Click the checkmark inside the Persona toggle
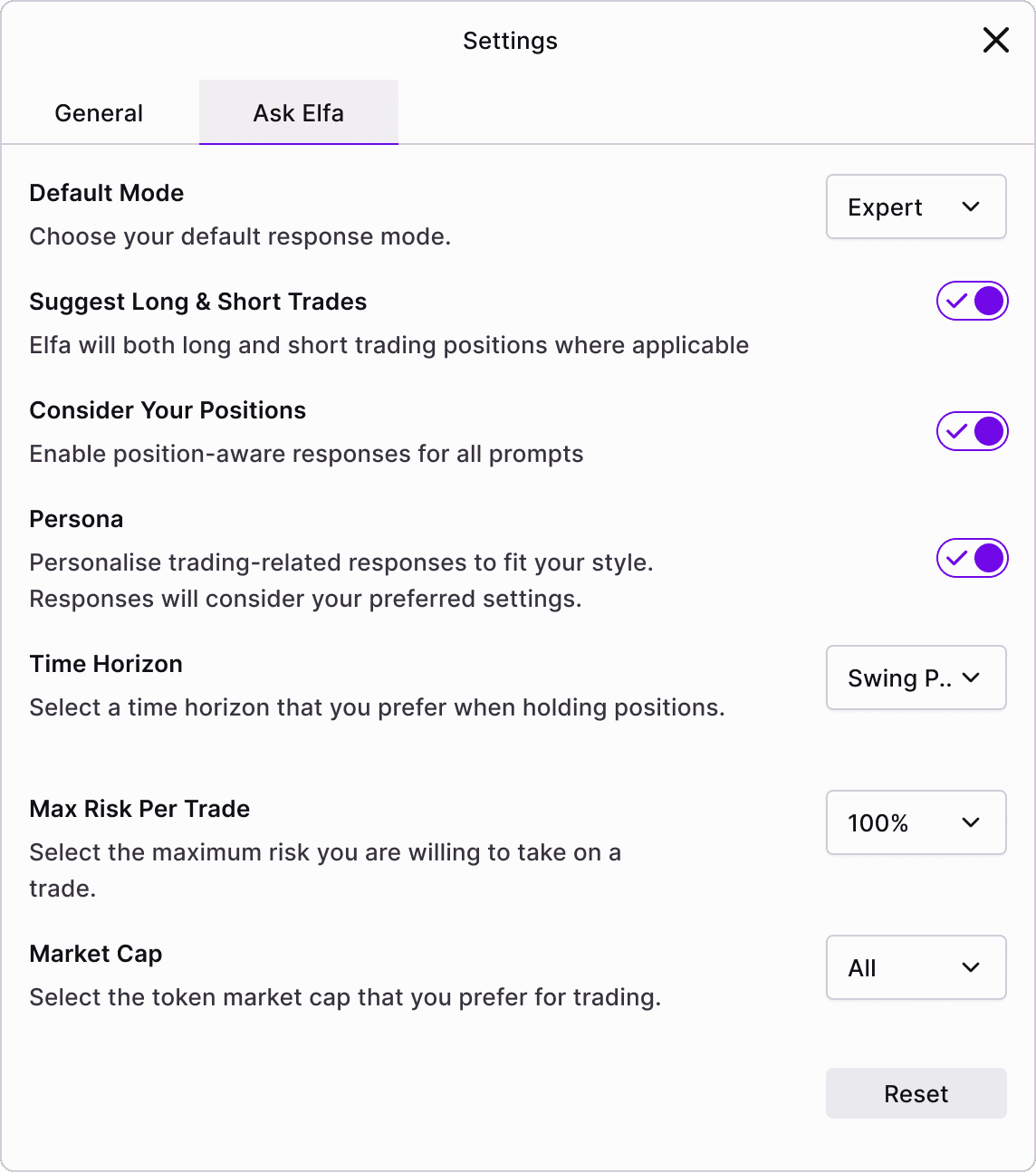Image resolution: width=1036 pixels, height=1172 pixels. click(x=955, y=558)
